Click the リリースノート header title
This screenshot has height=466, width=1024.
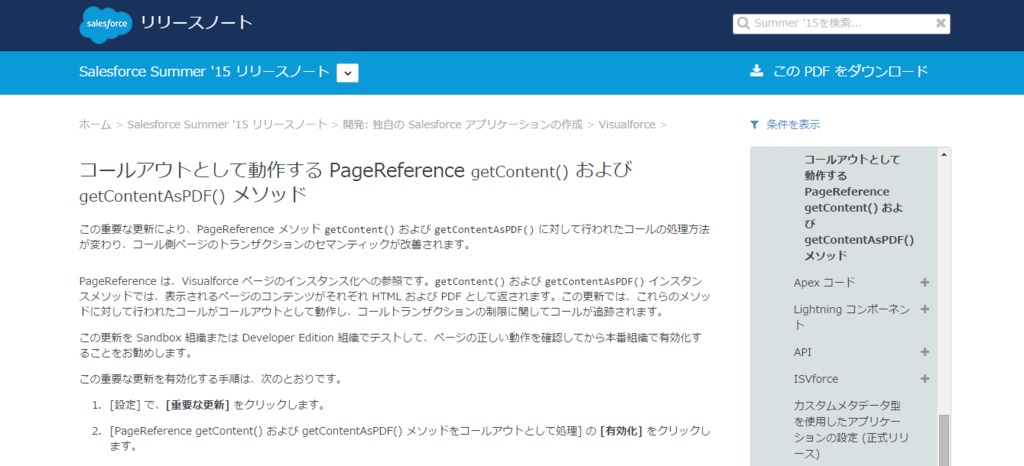click(197, 22)
